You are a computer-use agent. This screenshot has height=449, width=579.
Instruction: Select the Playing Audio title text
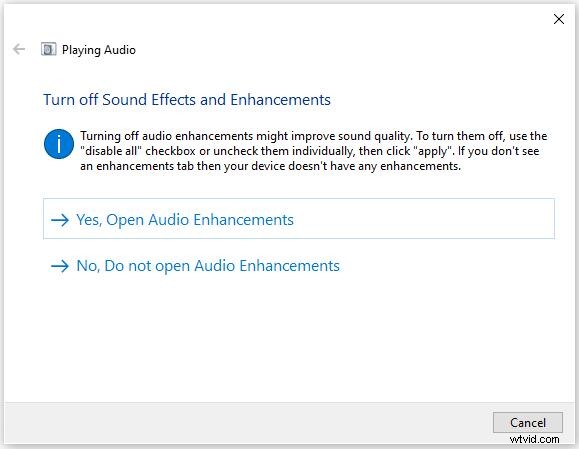[99, 50]
